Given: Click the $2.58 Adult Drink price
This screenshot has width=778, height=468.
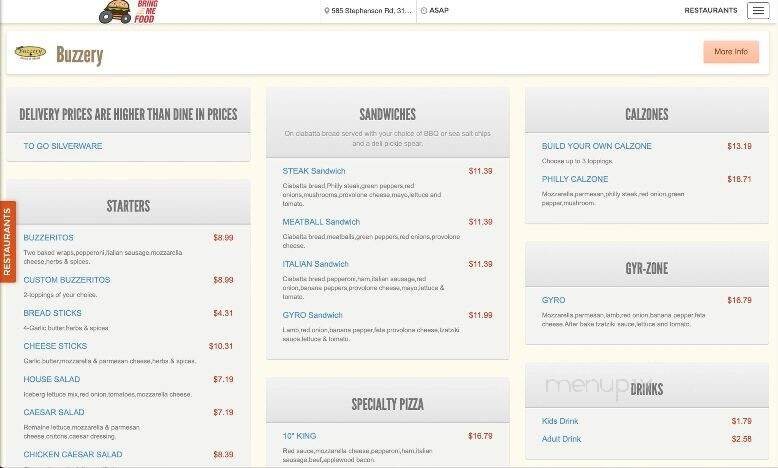Looking at the screenshot, I should pos(741,439).
